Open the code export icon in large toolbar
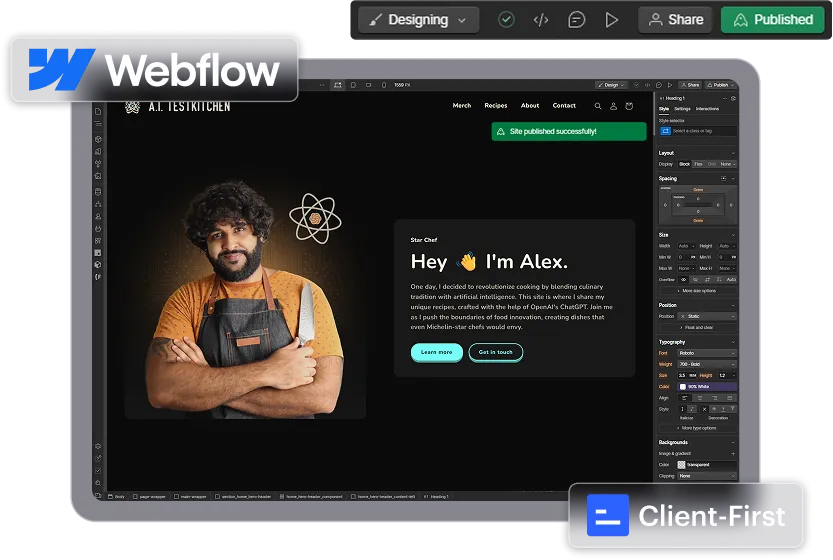This screenshot has width=833, height=560. click(541, 20)
